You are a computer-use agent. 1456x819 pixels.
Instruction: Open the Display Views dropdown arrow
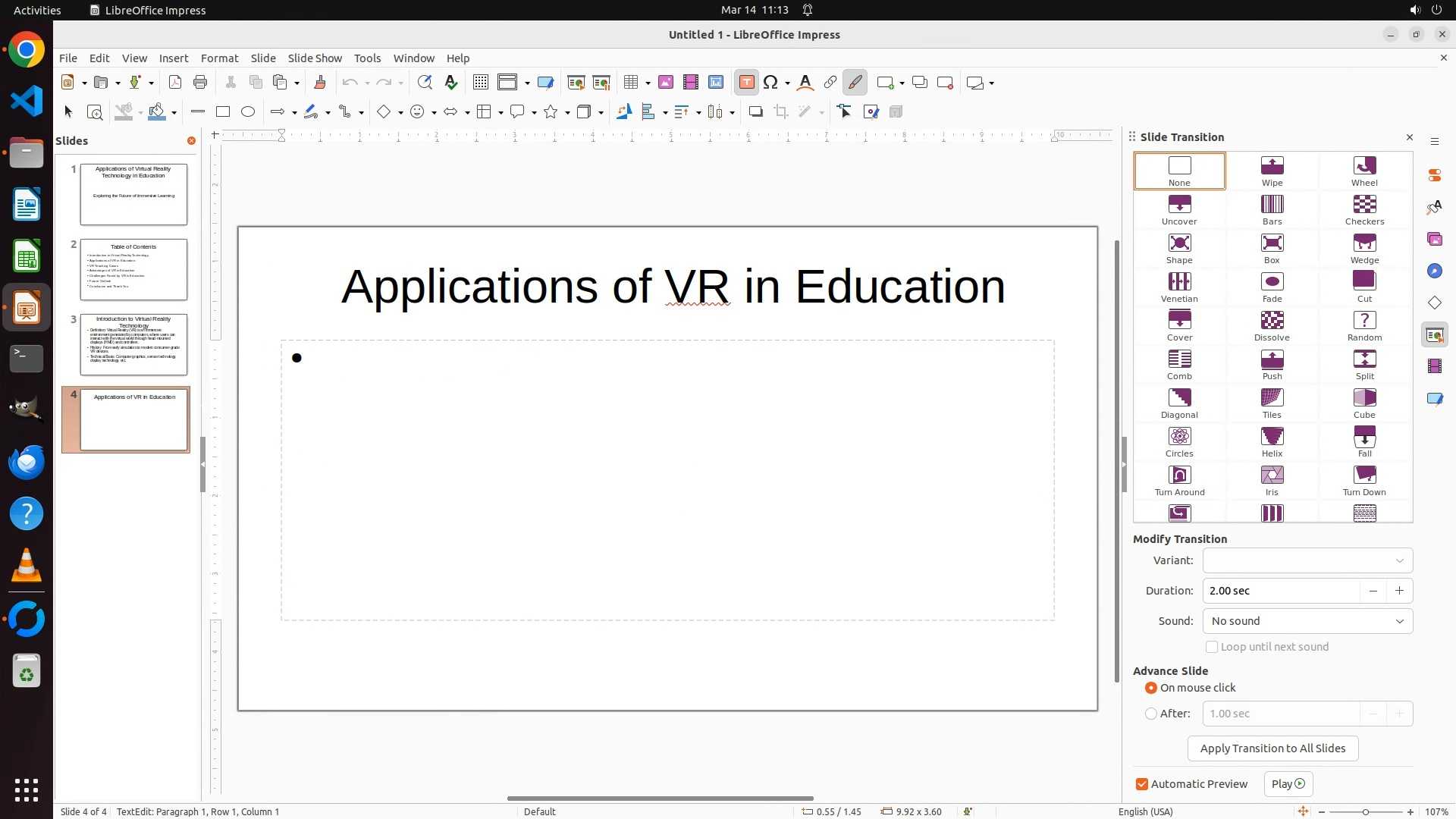click(x=527, y=83)
